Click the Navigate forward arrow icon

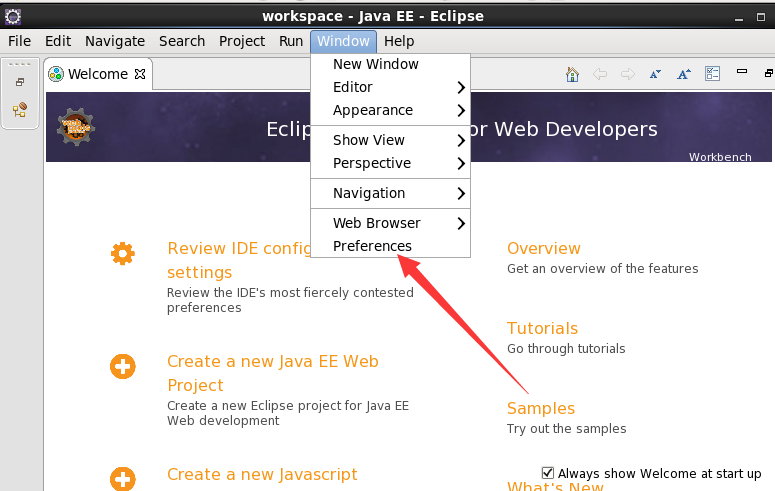pyautogui.click(x=628, y=74)
